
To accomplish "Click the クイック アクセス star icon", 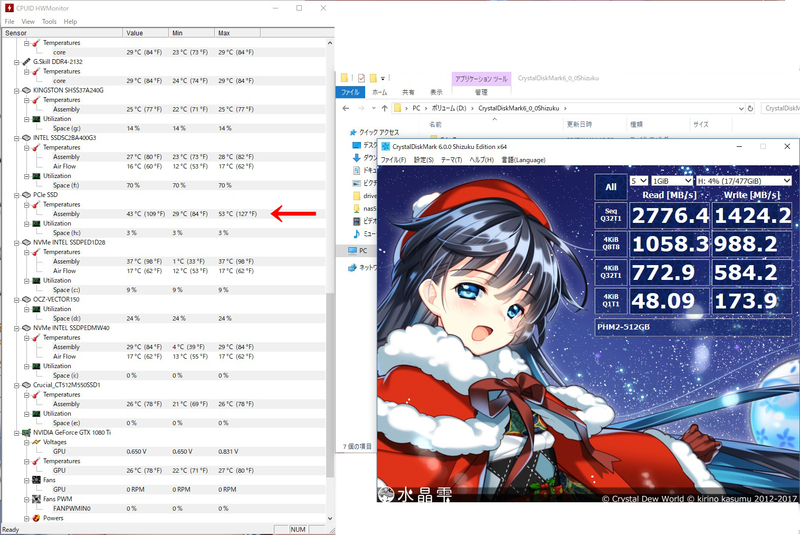I will (353, 132).
